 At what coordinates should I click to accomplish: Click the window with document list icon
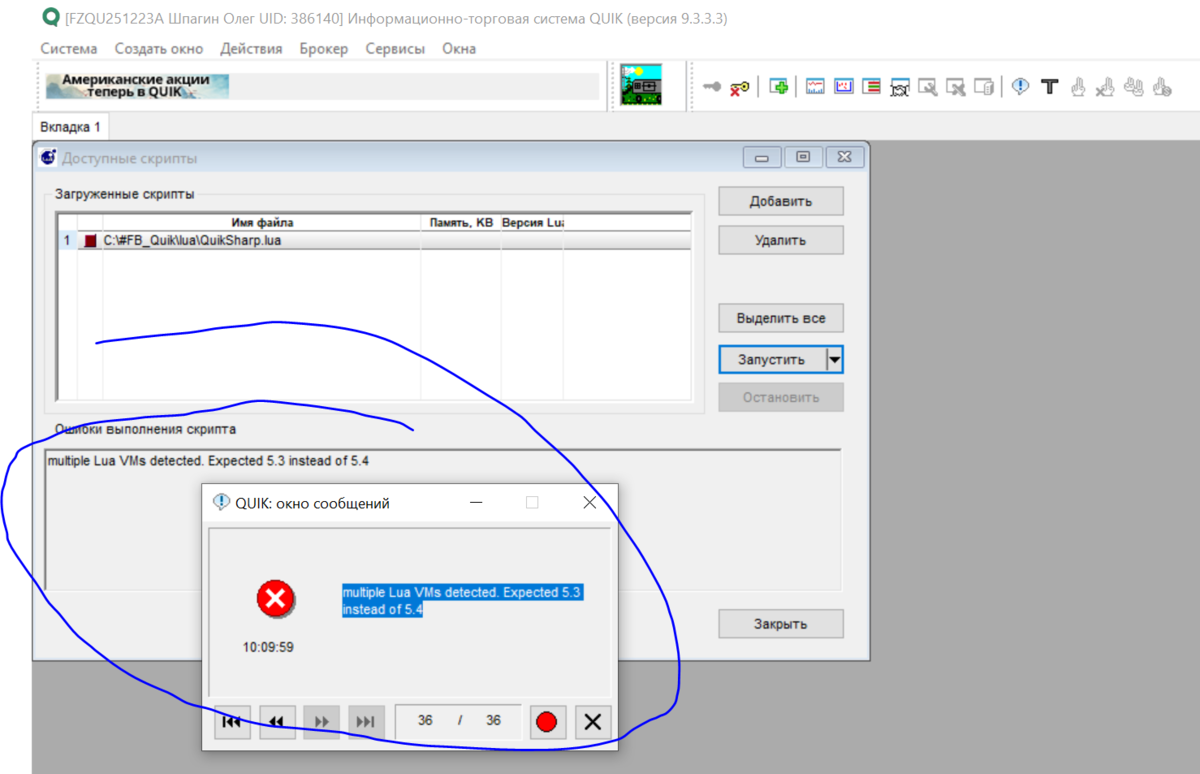pyautogui.click(x=984, y=87)
